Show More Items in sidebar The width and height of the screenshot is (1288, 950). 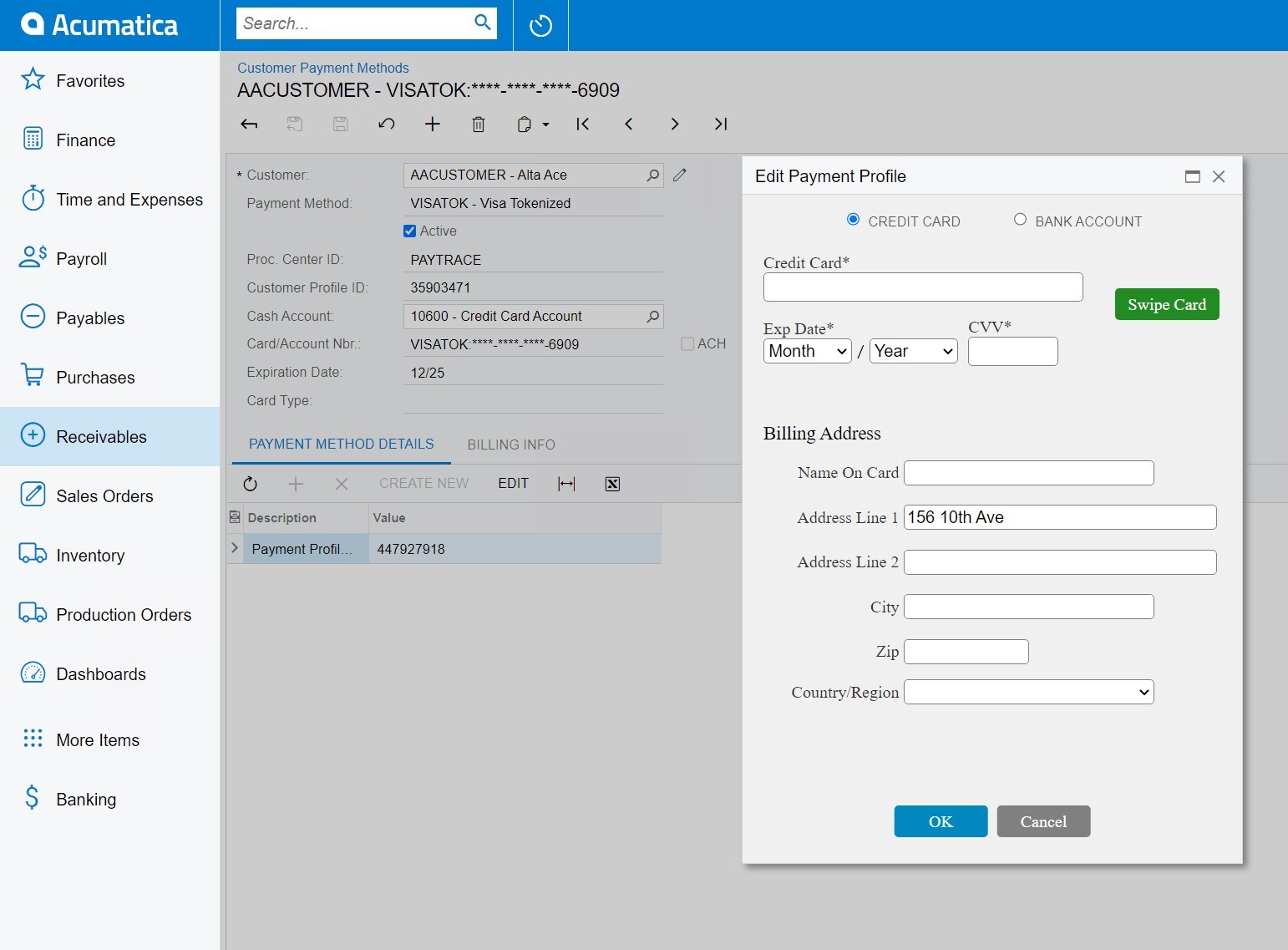point(109,739)
